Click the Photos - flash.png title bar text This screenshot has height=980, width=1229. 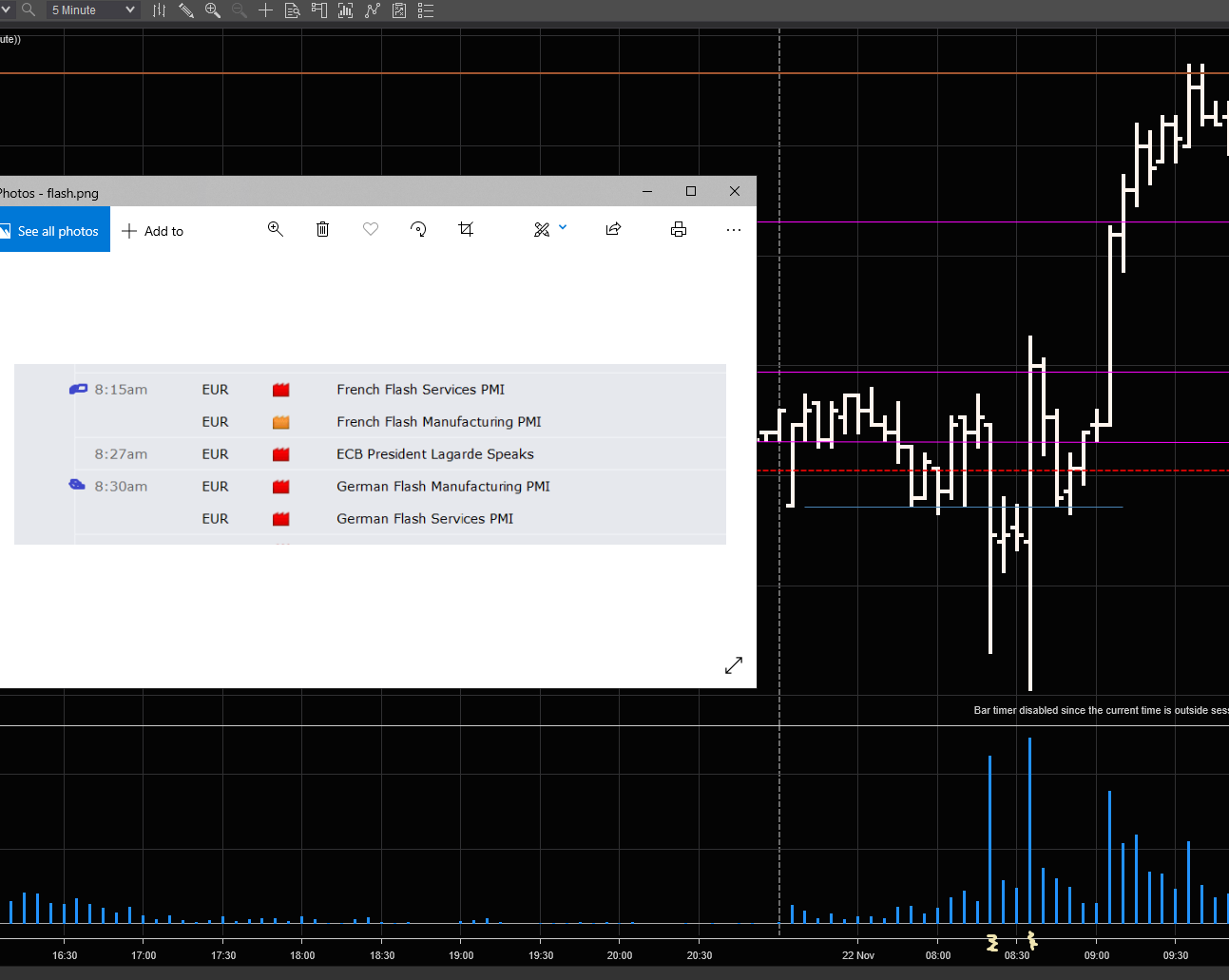[48, 193]
